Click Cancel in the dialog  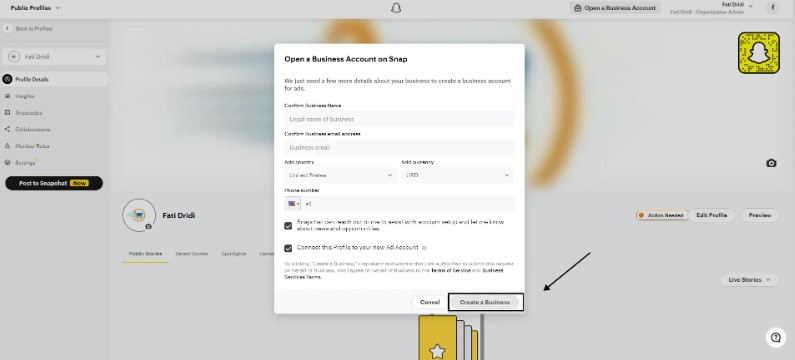[429, 302]
